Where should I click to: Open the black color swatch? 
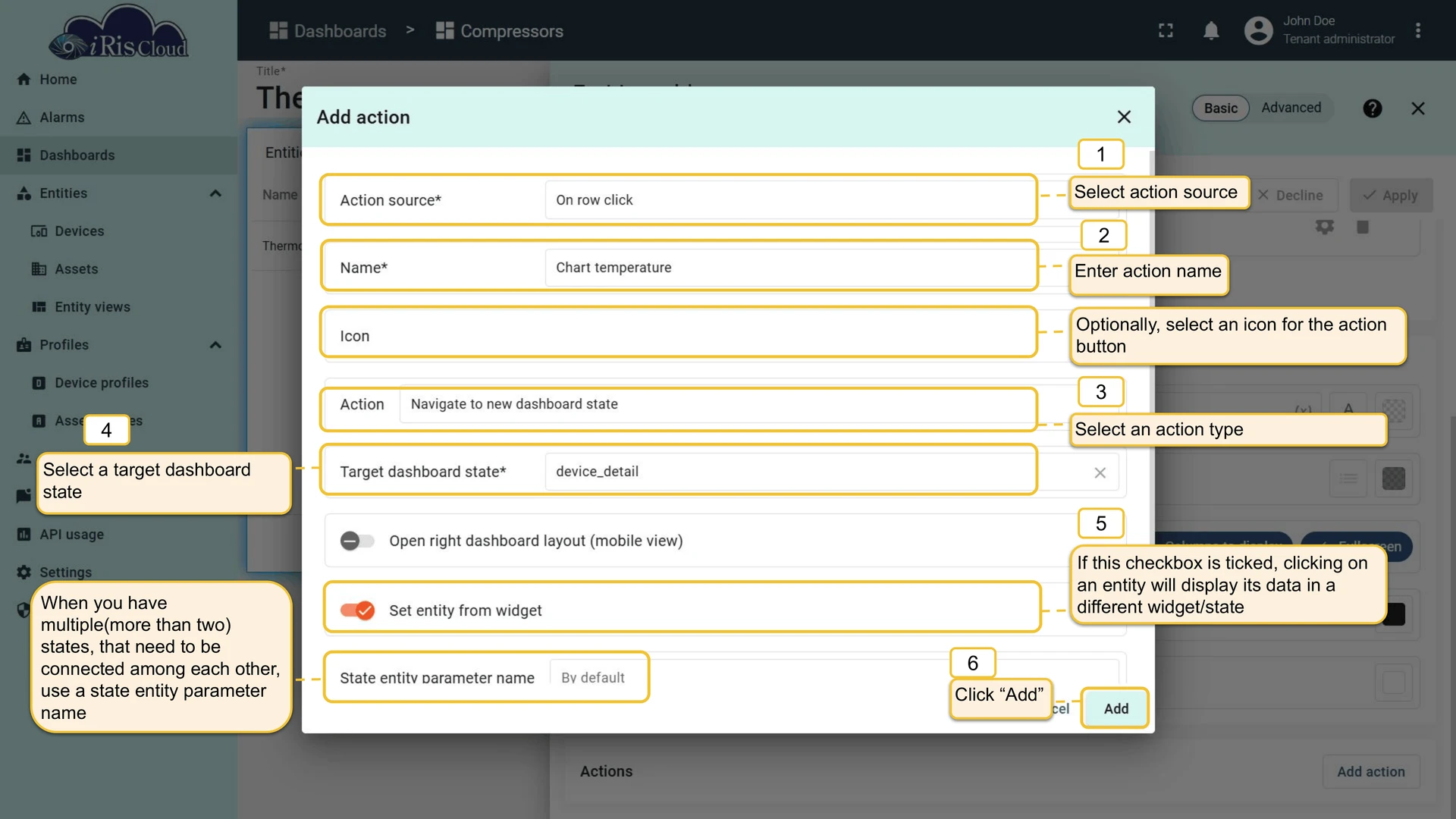(x=1395, y=613)
